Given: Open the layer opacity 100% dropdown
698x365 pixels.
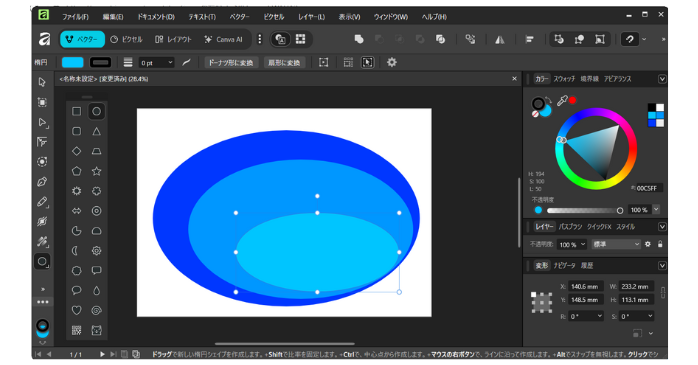Looking at the screenshot, I should [583, 244].
